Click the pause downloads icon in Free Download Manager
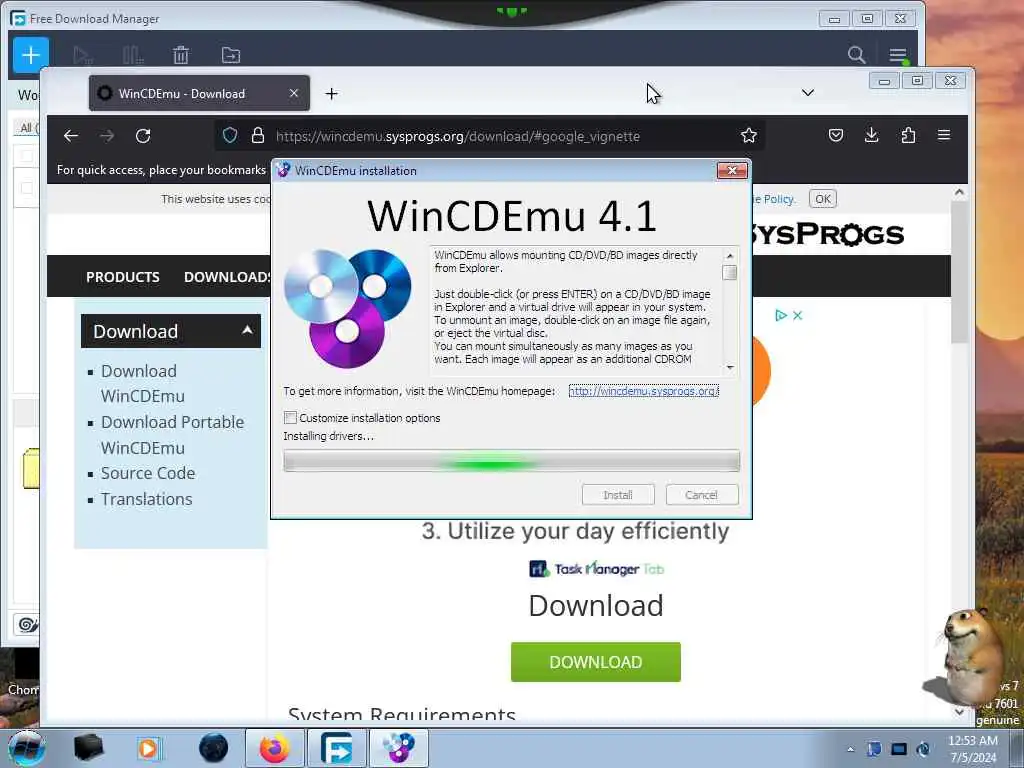 [x=133, y=56]
